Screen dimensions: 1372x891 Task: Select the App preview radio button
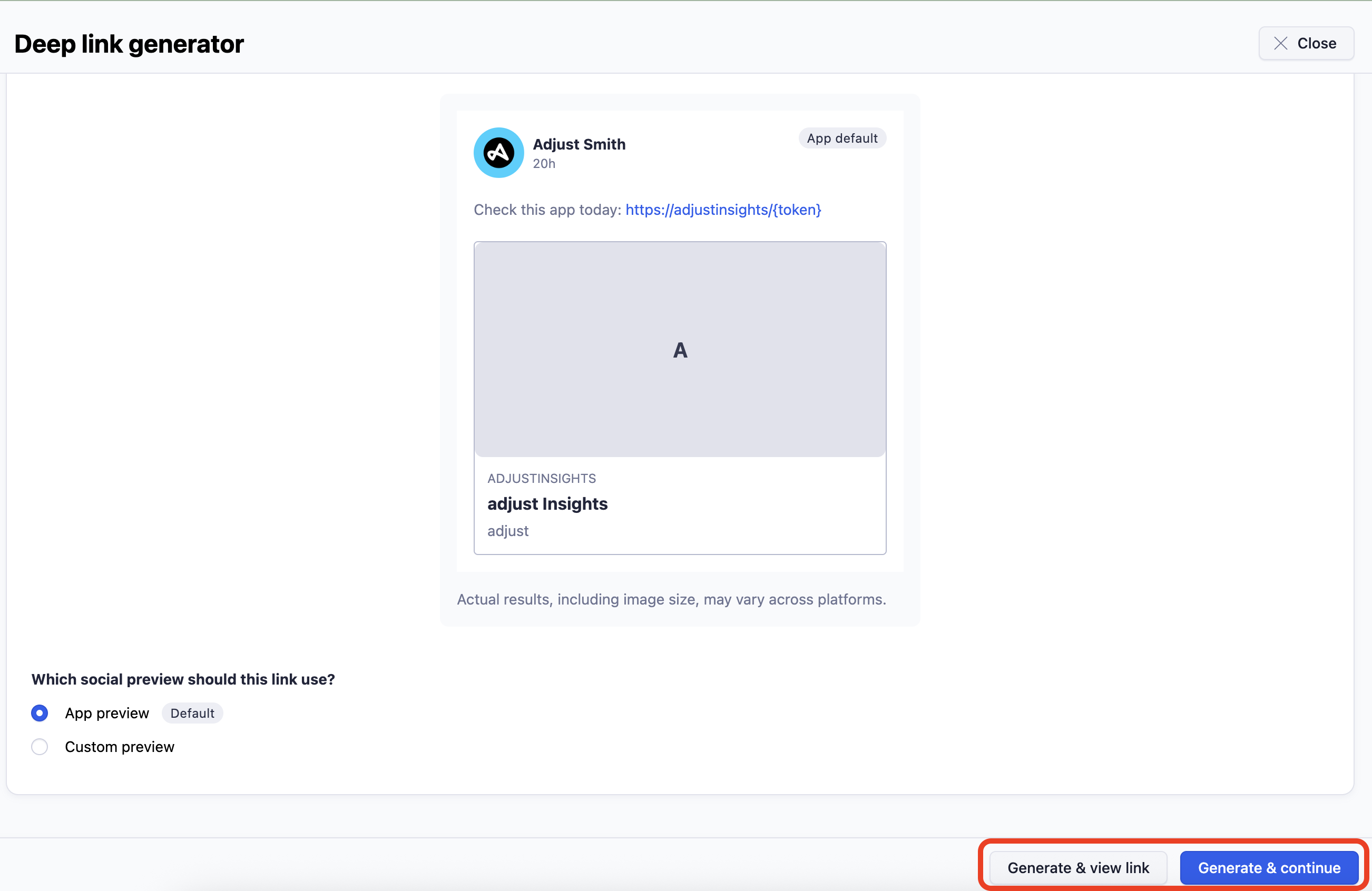point(40,713)
